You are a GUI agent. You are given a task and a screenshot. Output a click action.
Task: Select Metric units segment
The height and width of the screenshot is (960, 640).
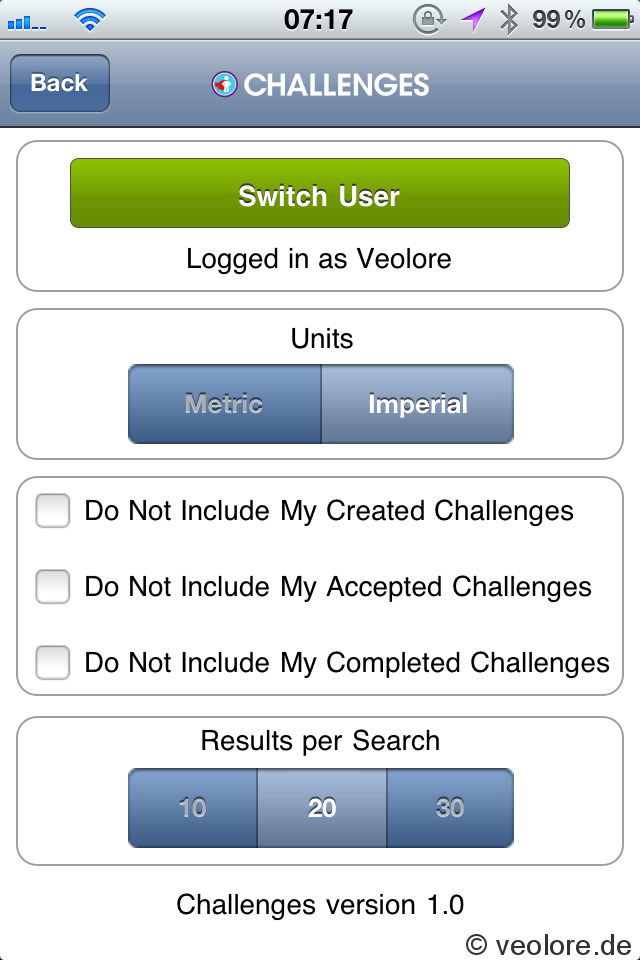[225, 404]
